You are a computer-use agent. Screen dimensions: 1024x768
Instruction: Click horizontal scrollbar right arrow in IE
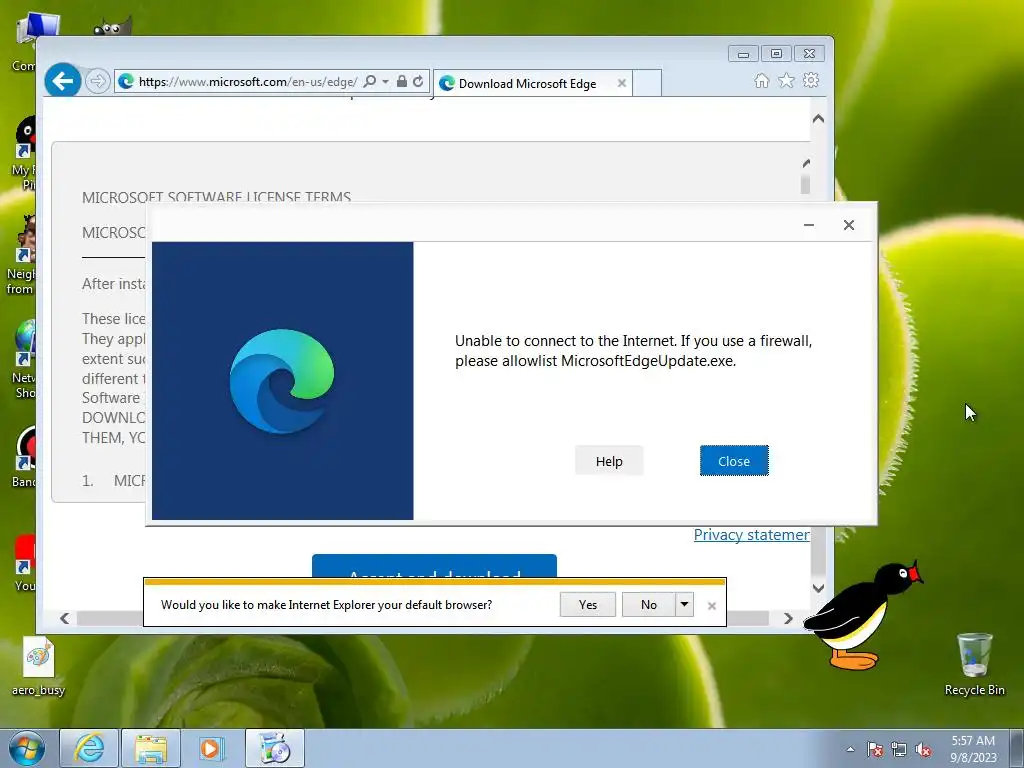[x=788, y=618]
